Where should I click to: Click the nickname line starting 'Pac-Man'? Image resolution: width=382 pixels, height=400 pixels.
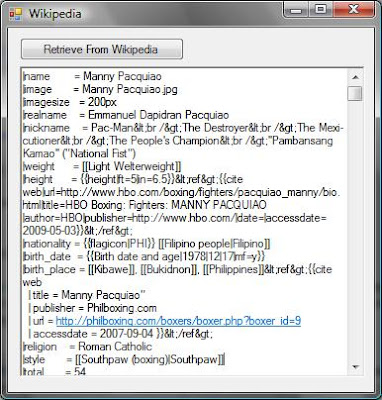tap(183, 128)
